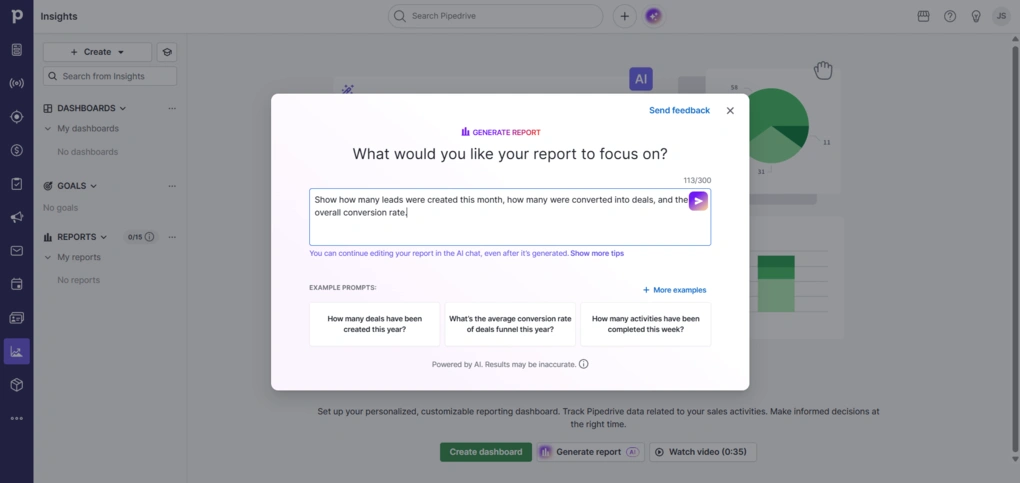Click the page vertical scrollbar

pos(1015,247)
